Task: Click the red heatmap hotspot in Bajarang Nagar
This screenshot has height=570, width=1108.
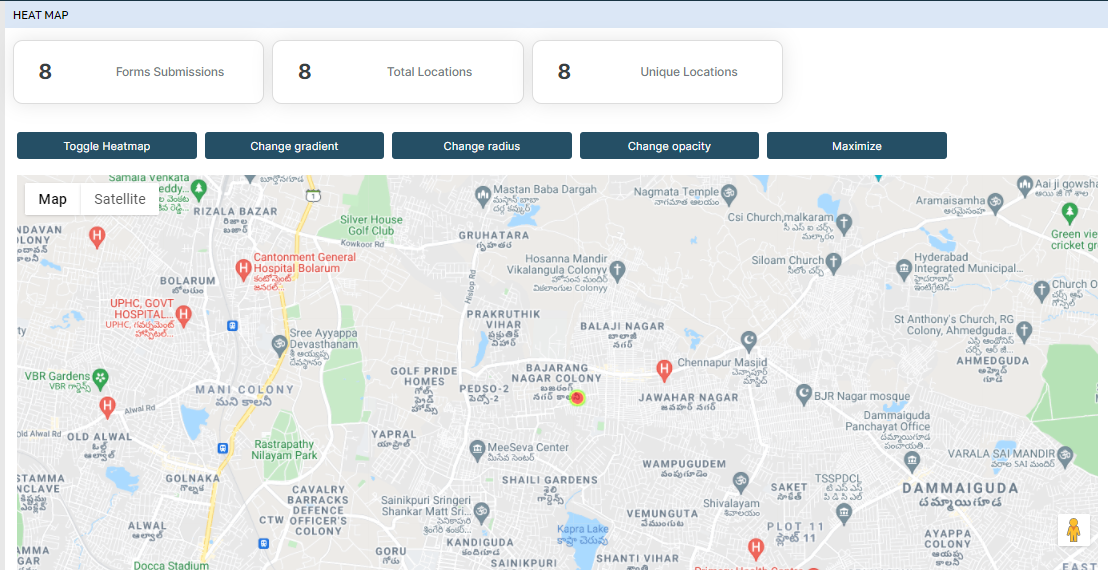Action: 577,398
